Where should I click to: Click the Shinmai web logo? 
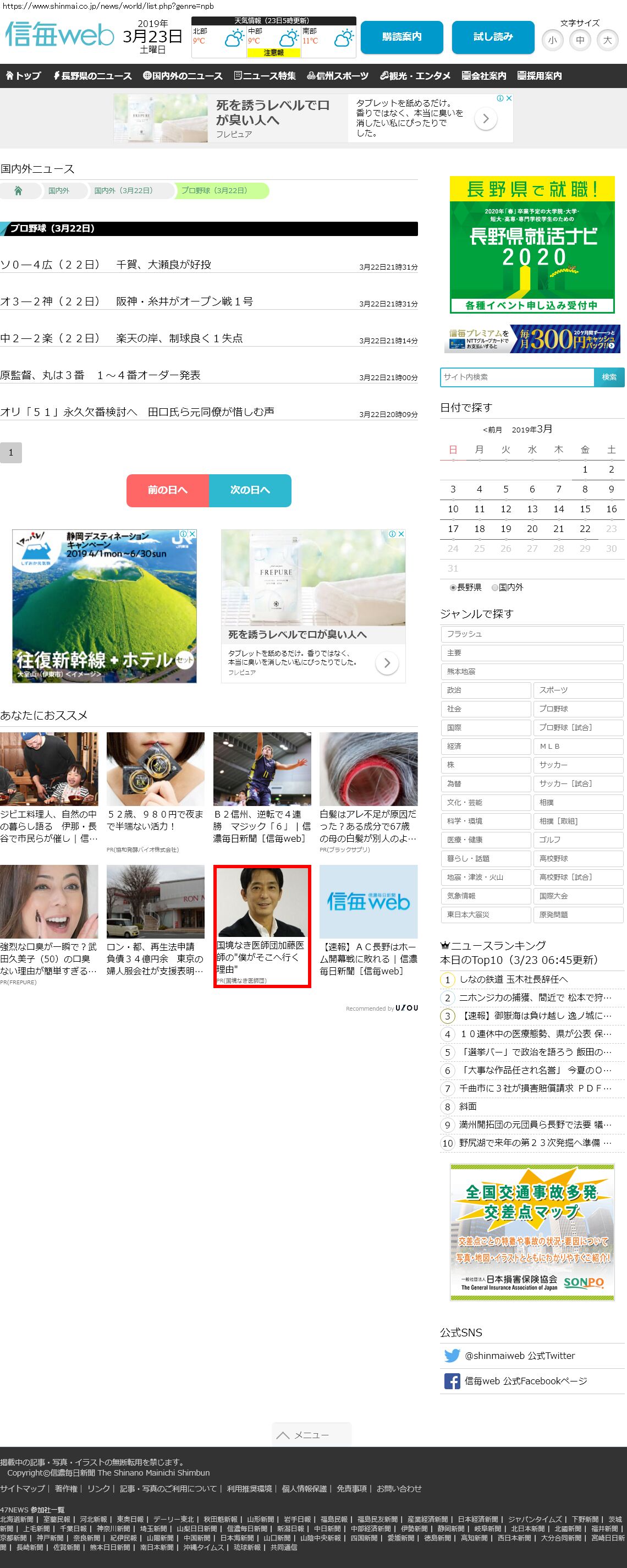(x=59, y=35)
